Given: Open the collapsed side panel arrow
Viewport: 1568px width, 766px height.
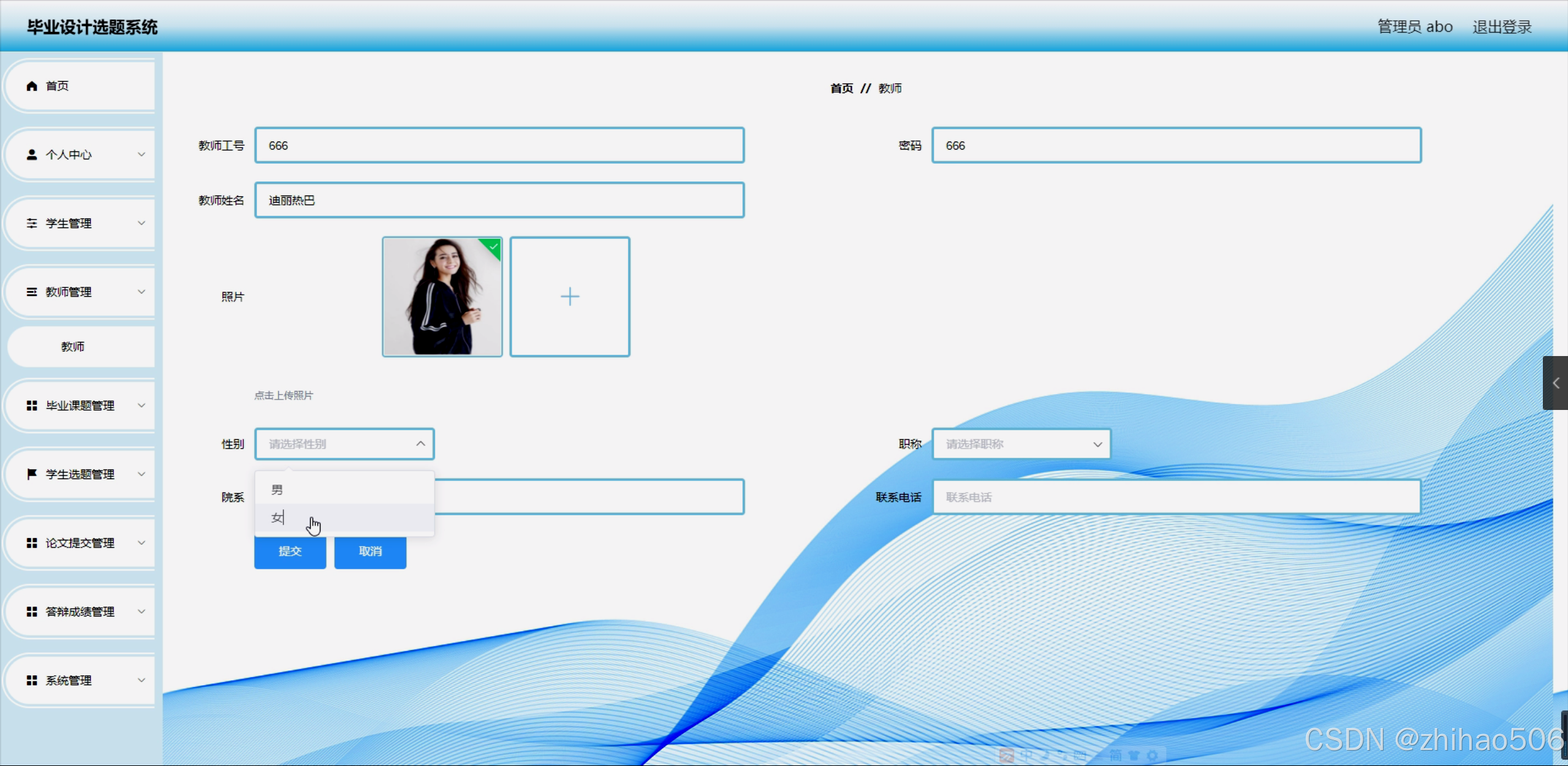Looking at the screenshot, I should (1555, 383).
